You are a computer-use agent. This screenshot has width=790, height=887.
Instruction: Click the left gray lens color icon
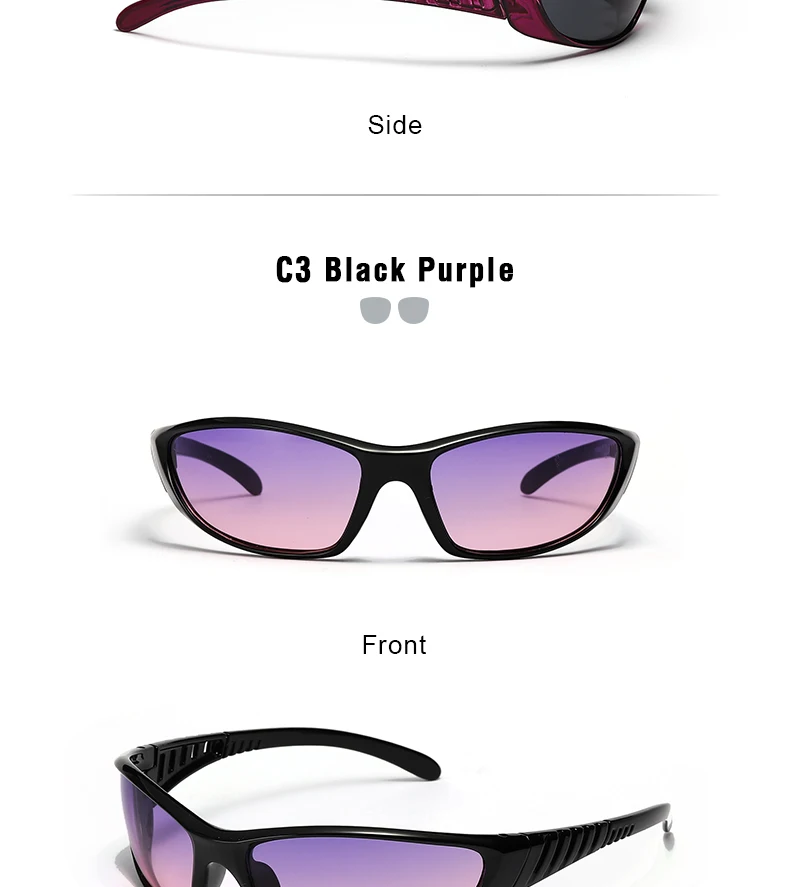pos(375,310)
